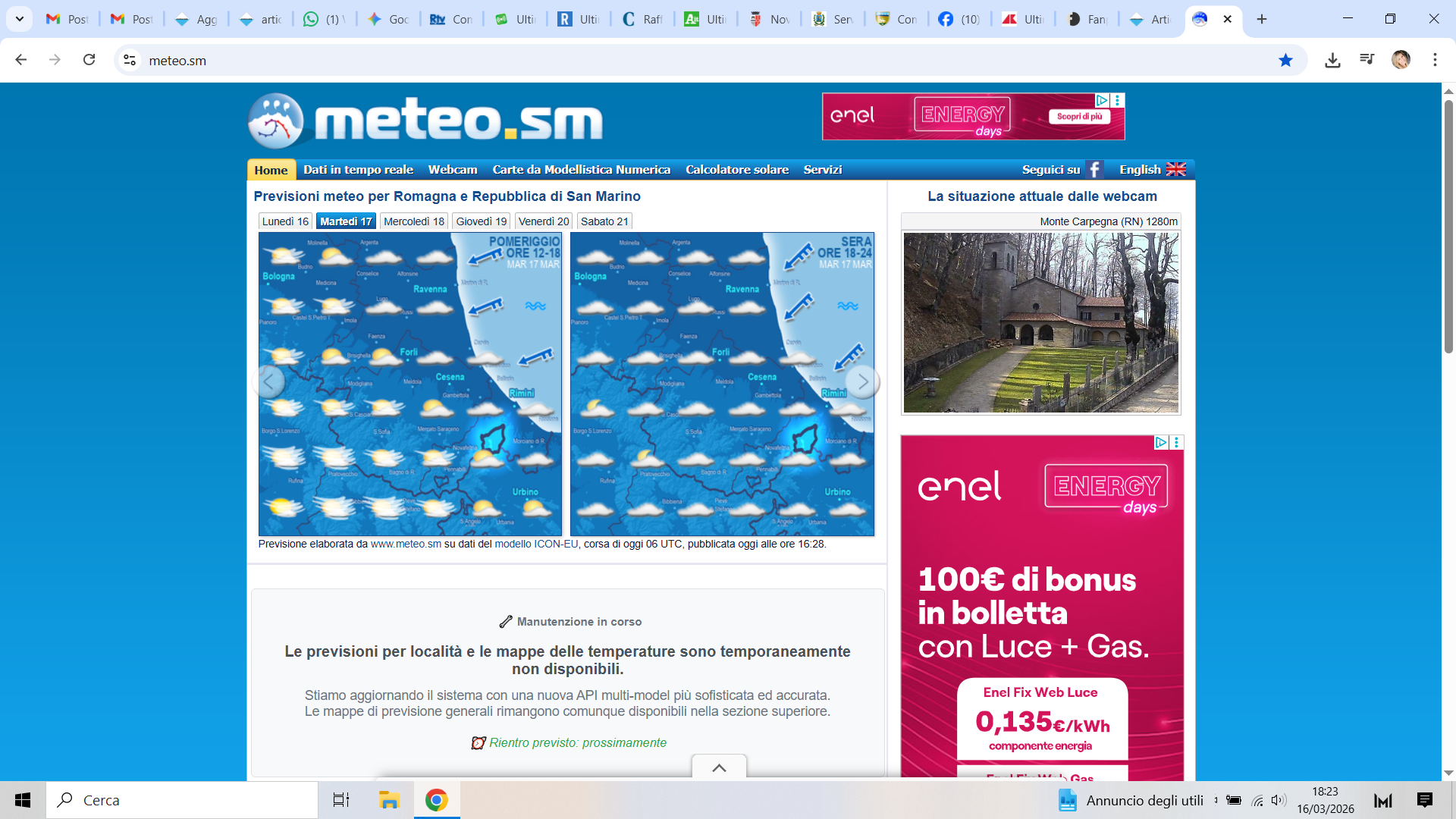Advance the forecast maps with the right arrow

point(862,382)
